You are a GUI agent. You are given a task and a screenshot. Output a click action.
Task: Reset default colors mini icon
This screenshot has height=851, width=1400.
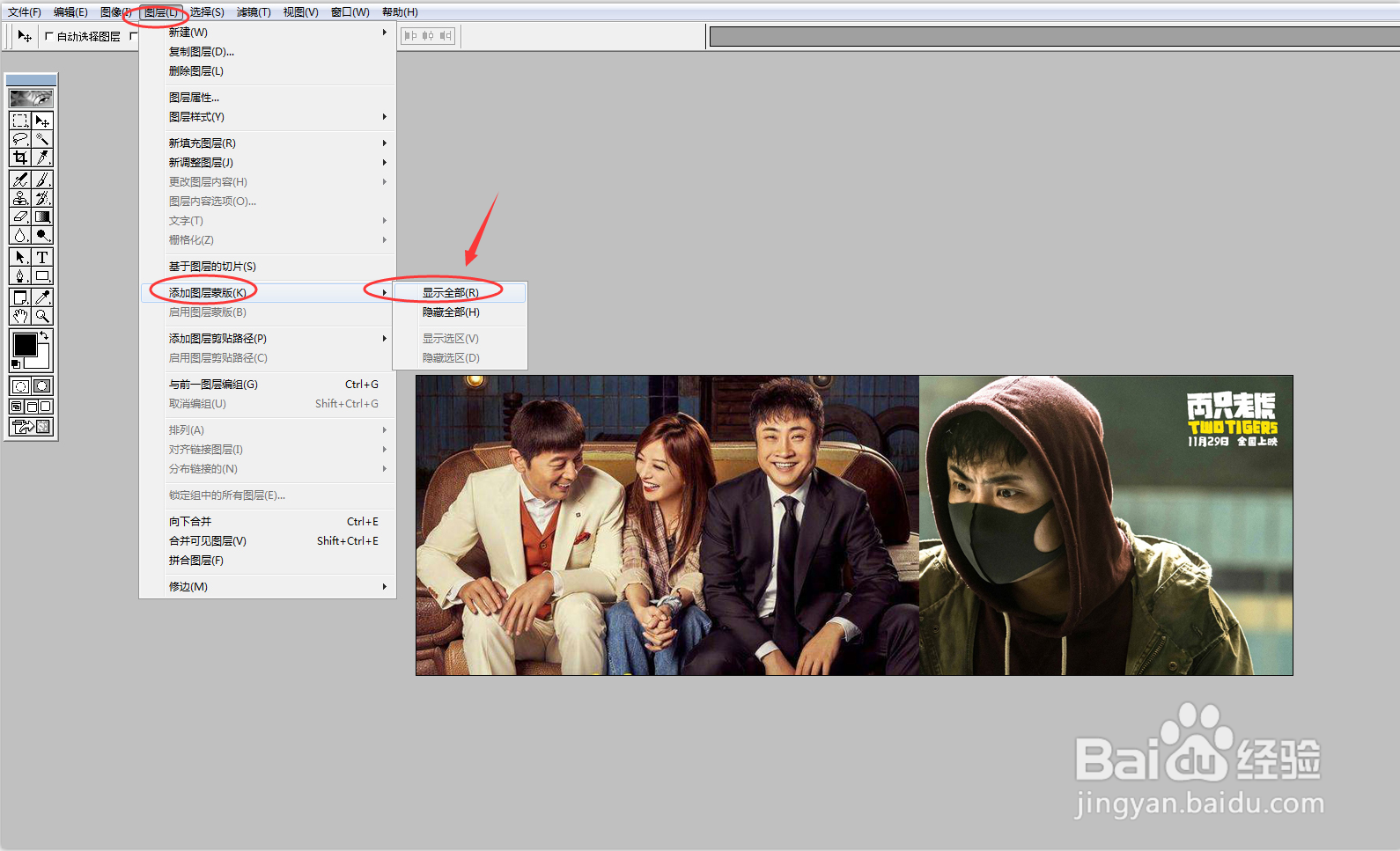tap(15, 363)
